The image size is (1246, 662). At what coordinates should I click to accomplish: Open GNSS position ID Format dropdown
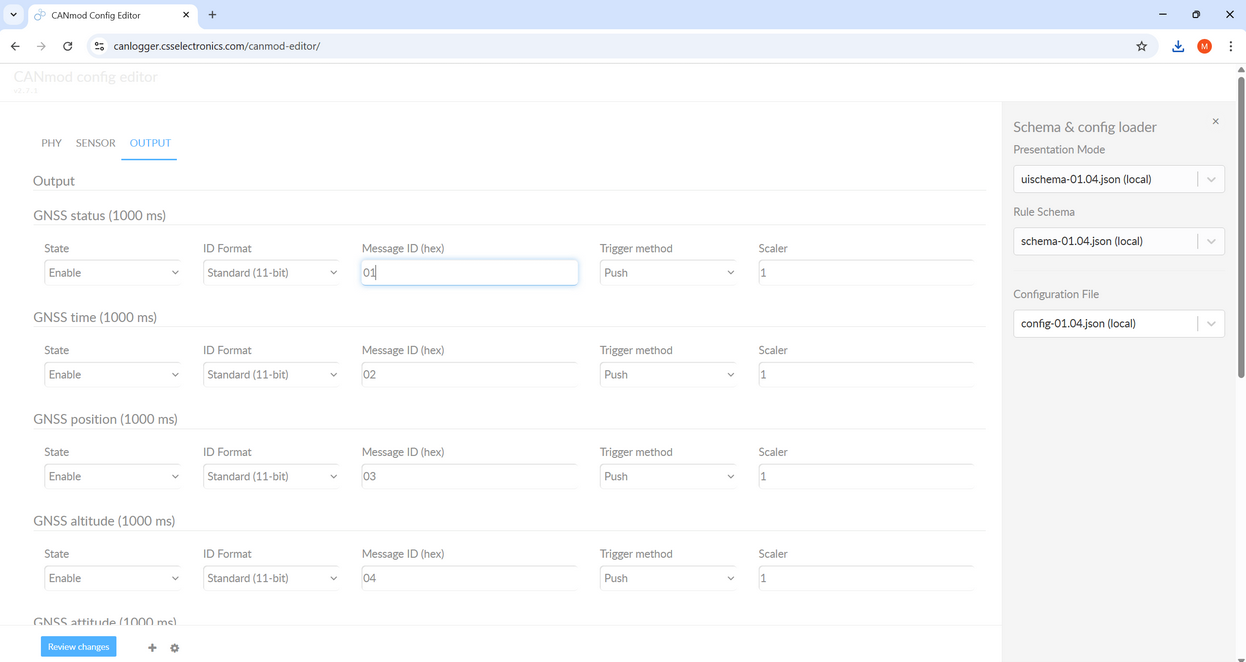(271, 477)
